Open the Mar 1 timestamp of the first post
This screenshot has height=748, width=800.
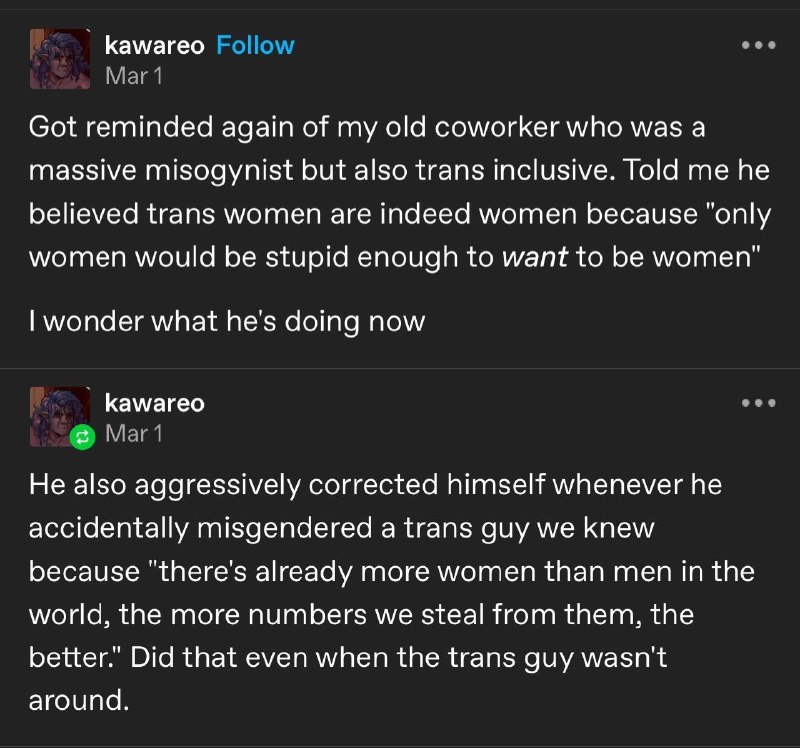pyautogui.click(x=134, y=76)
